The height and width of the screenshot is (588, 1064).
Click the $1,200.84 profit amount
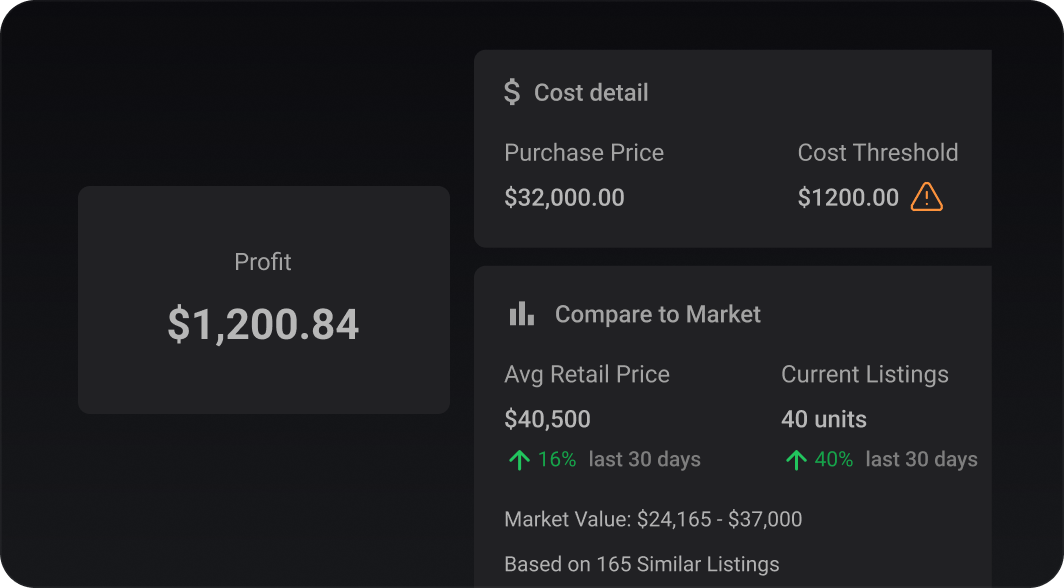(x=263, y=324)
